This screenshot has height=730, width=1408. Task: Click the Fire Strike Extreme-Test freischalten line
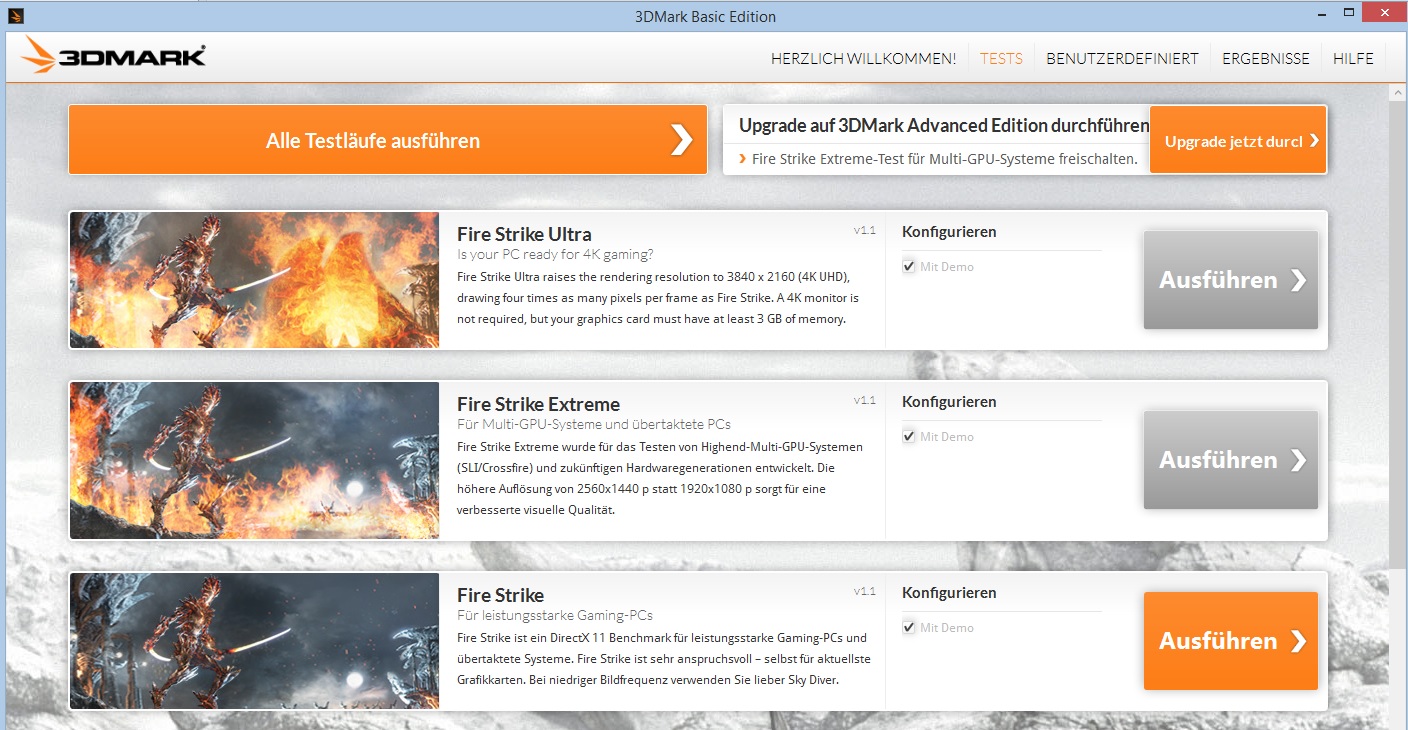click(945, 159)
